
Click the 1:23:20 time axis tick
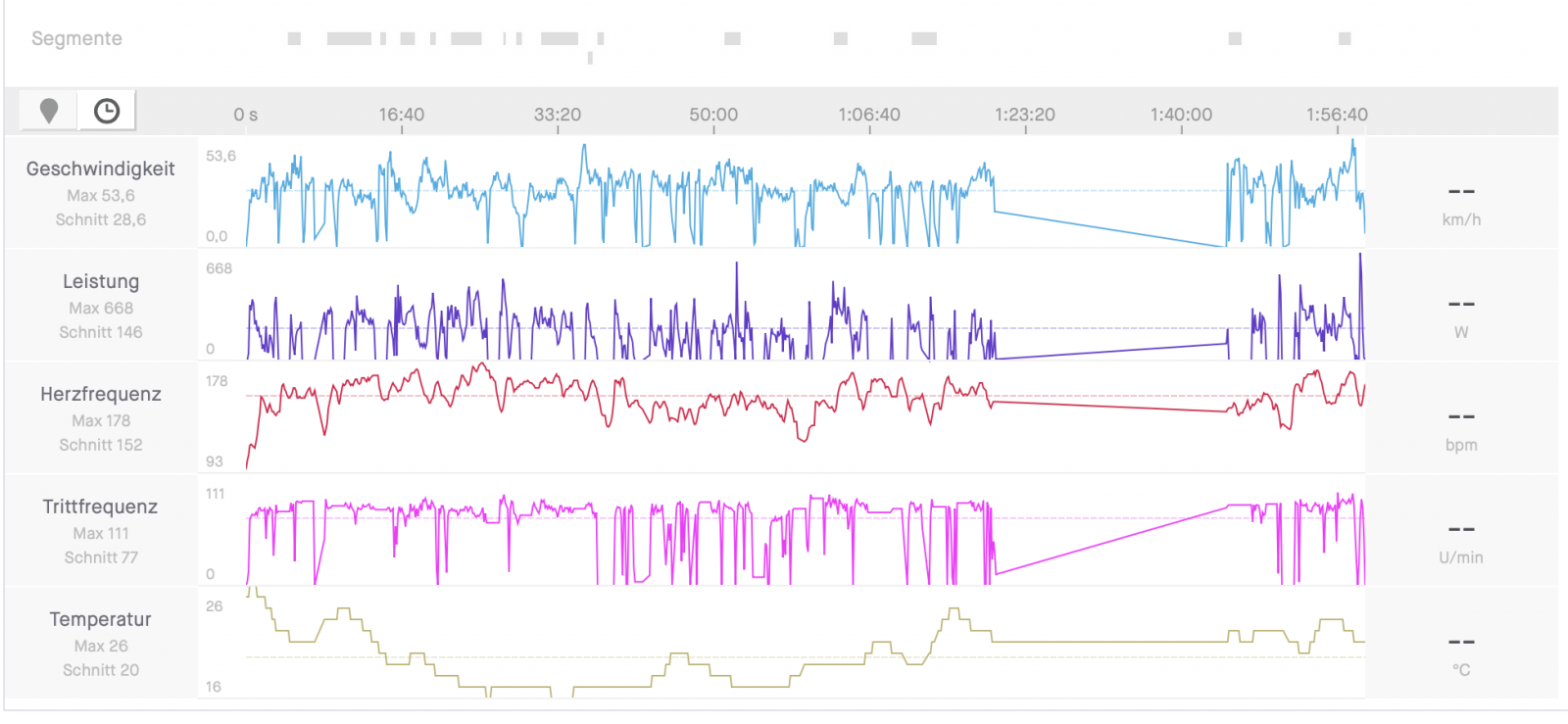click(1025, 115)
